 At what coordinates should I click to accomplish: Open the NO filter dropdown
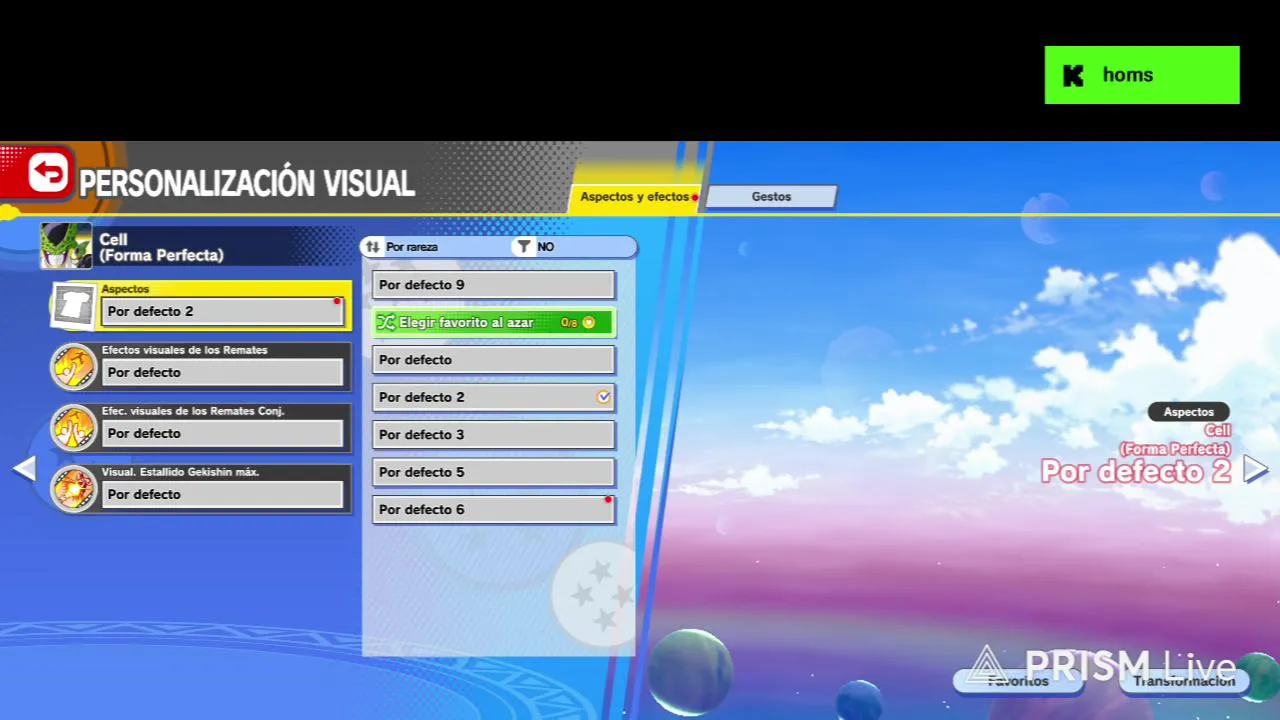(574, 247)
